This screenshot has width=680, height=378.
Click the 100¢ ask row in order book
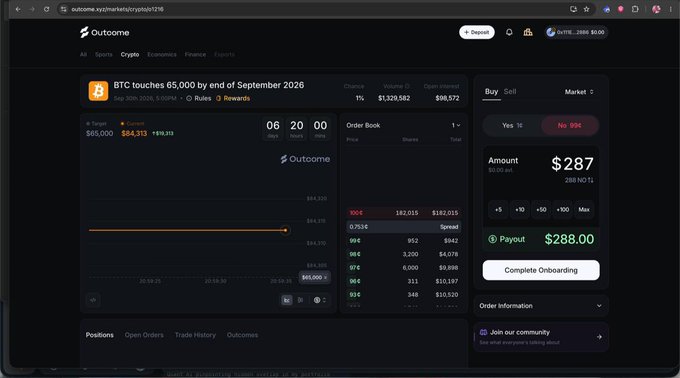tap(403, 213)
